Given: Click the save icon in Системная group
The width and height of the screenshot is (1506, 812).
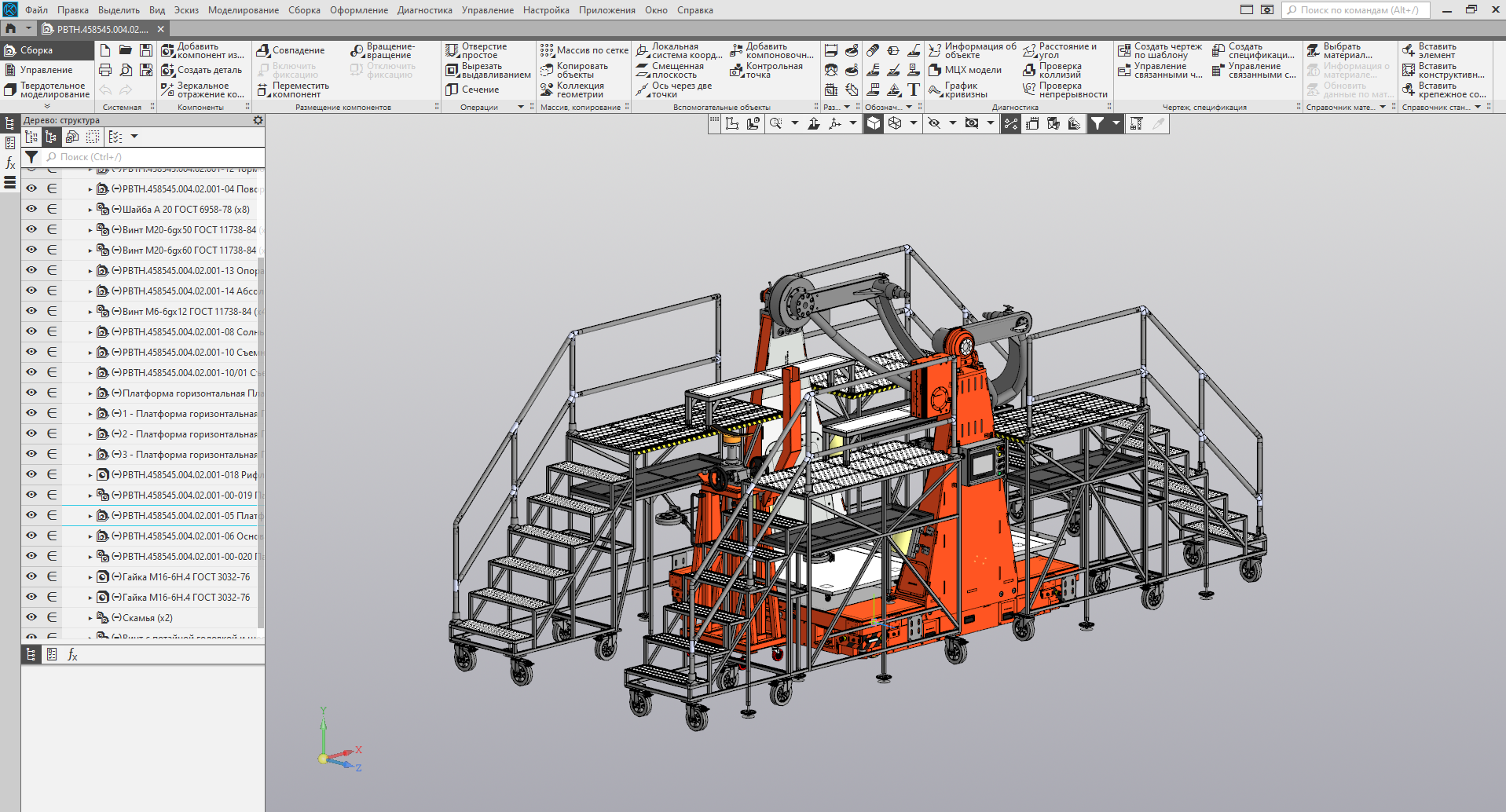Looking at the screenshot, I should point(146,50).
